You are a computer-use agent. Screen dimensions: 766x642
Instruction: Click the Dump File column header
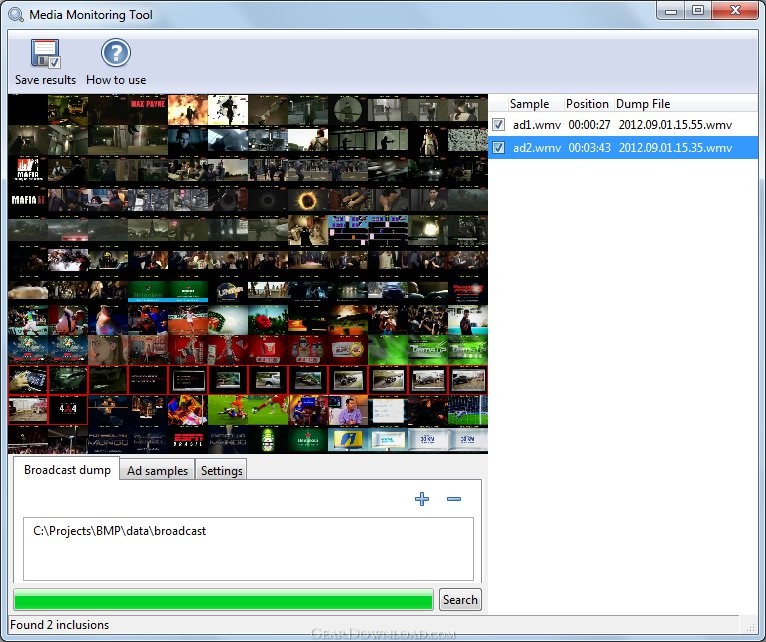pyautogui.click(x=643, y=104)
